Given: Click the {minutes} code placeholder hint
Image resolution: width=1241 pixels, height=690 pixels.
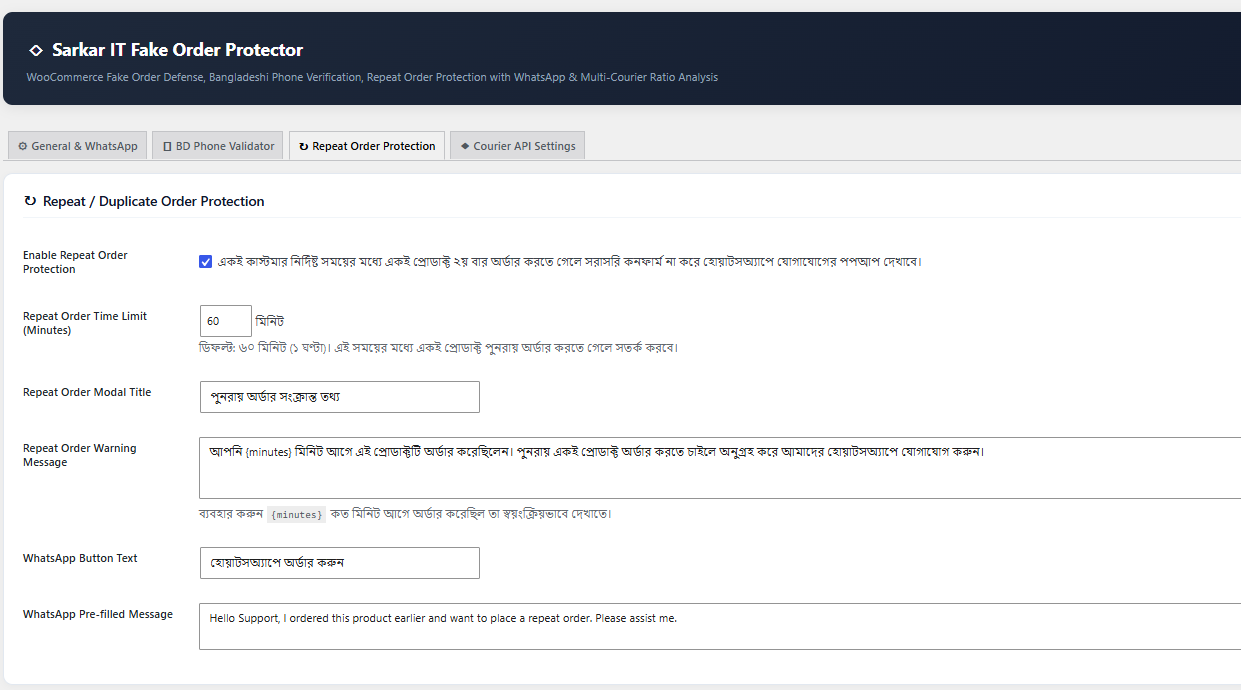Looking at the screenshot, I should [297, 514].
